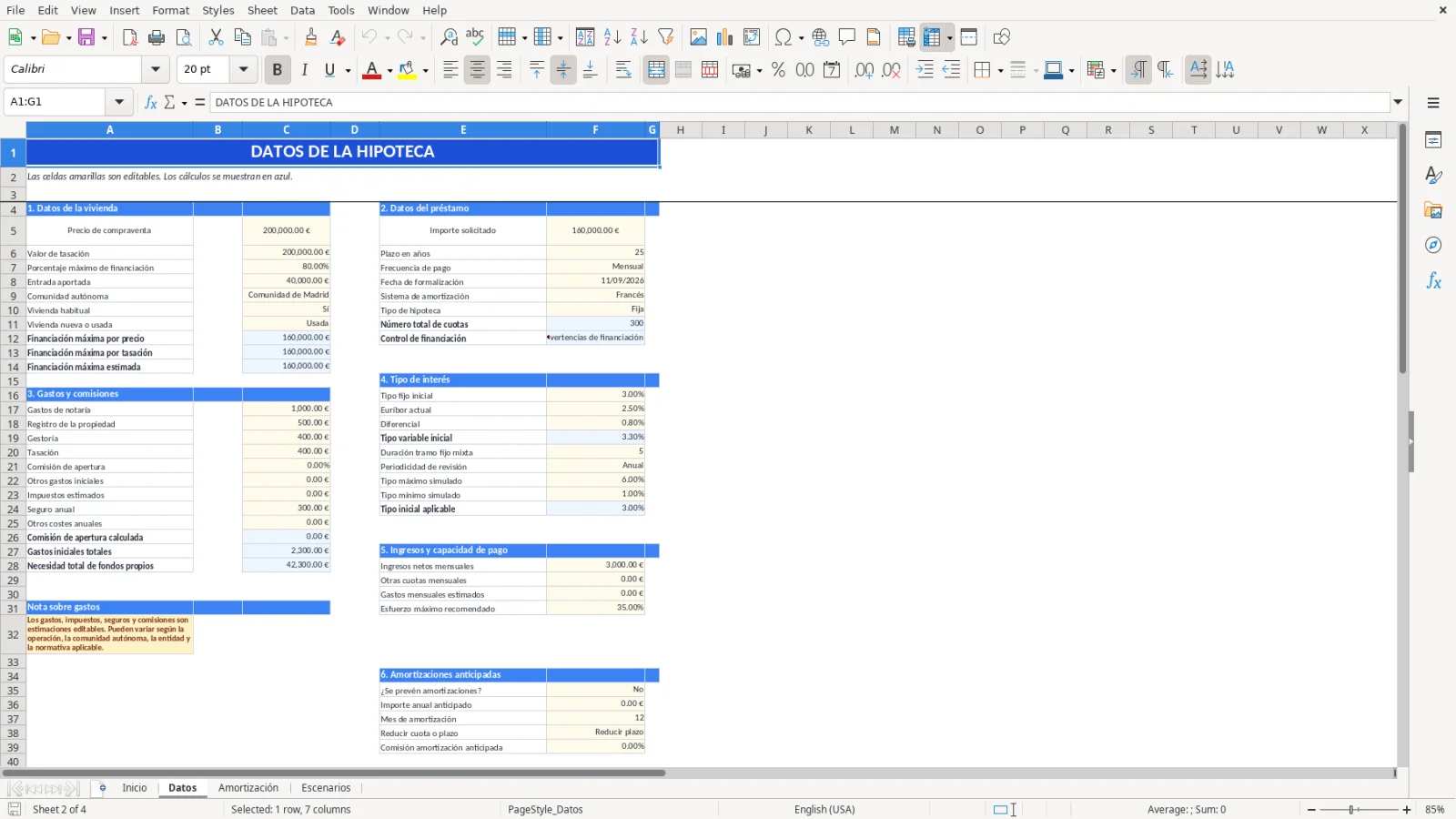This screenshot has height=819, width=1456.
Task: Toggle Center Vertically alignment
Action: [x=563, y=70]
